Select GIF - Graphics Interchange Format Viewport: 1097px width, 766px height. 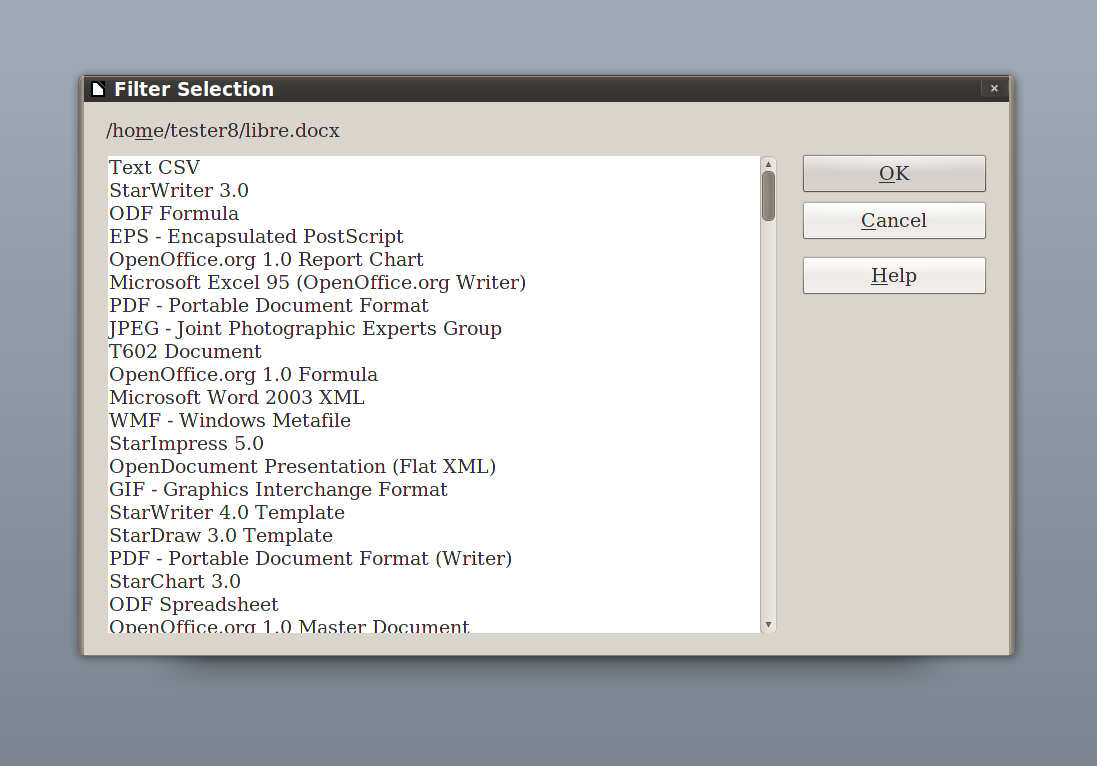(x=278, y=489)
